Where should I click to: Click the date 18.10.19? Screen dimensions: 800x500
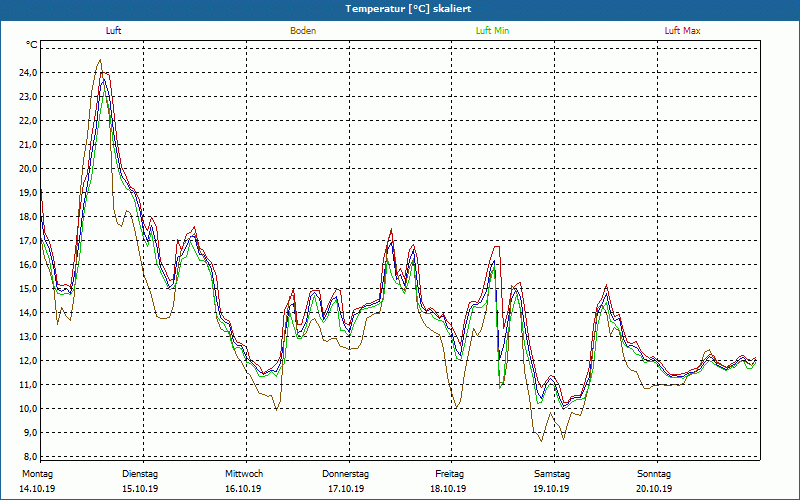pyautogui.click(x=448, y=489)
